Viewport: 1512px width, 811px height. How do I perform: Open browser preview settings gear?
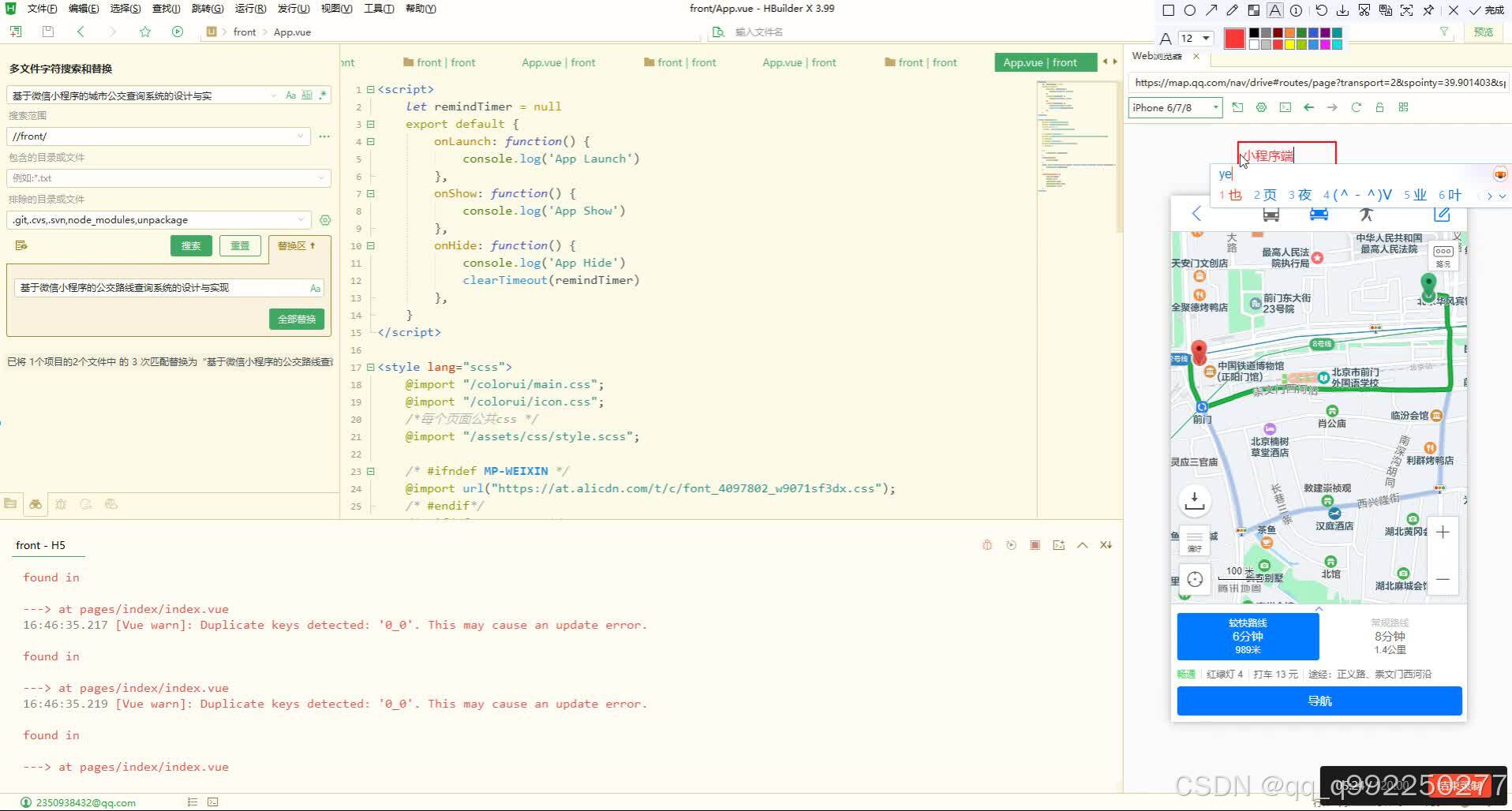coord(1261,107)
